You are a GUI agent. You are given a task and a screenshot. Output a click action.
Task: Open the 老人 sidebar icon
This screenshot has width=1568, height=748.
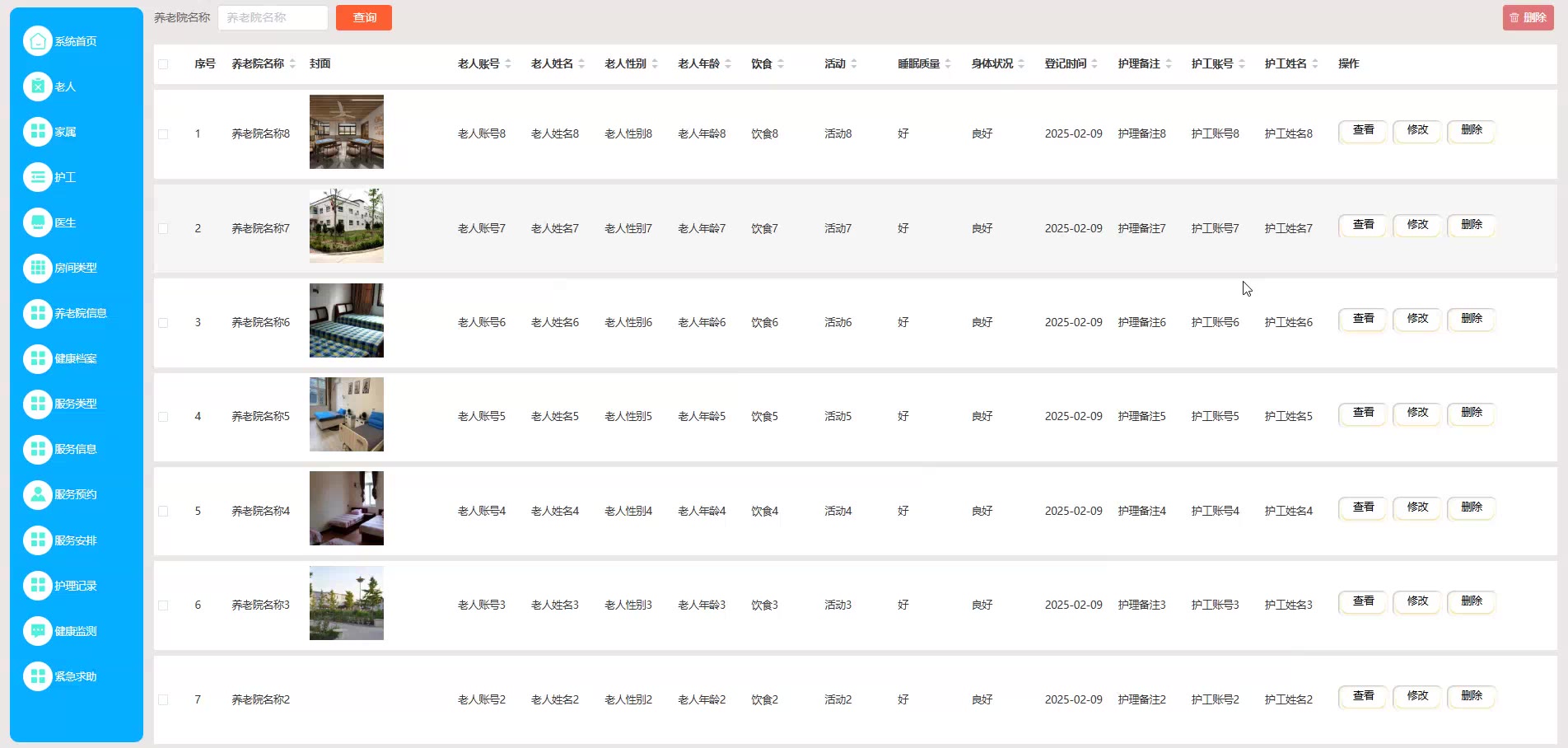pyautogui.click(x=38, y=86)
